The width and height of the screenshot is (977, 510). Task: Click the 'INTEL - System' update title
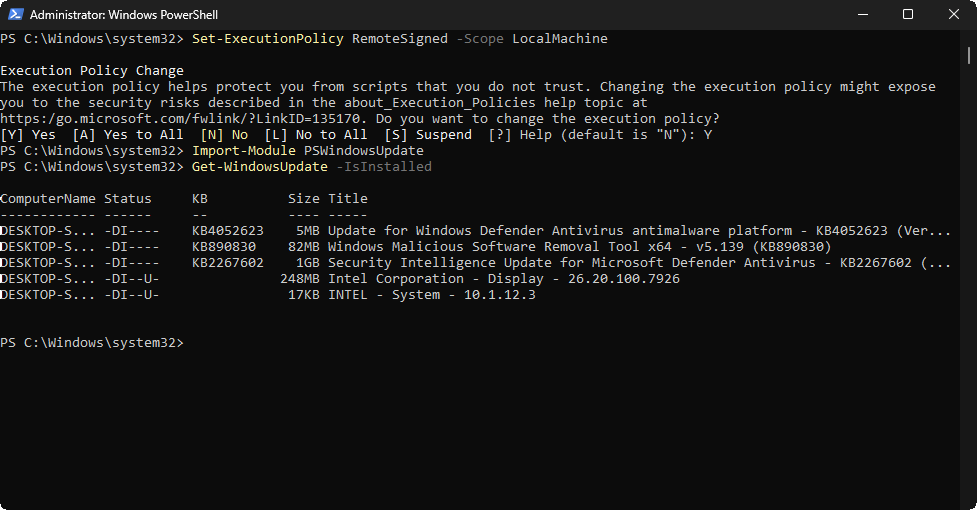tap(431, 295)
